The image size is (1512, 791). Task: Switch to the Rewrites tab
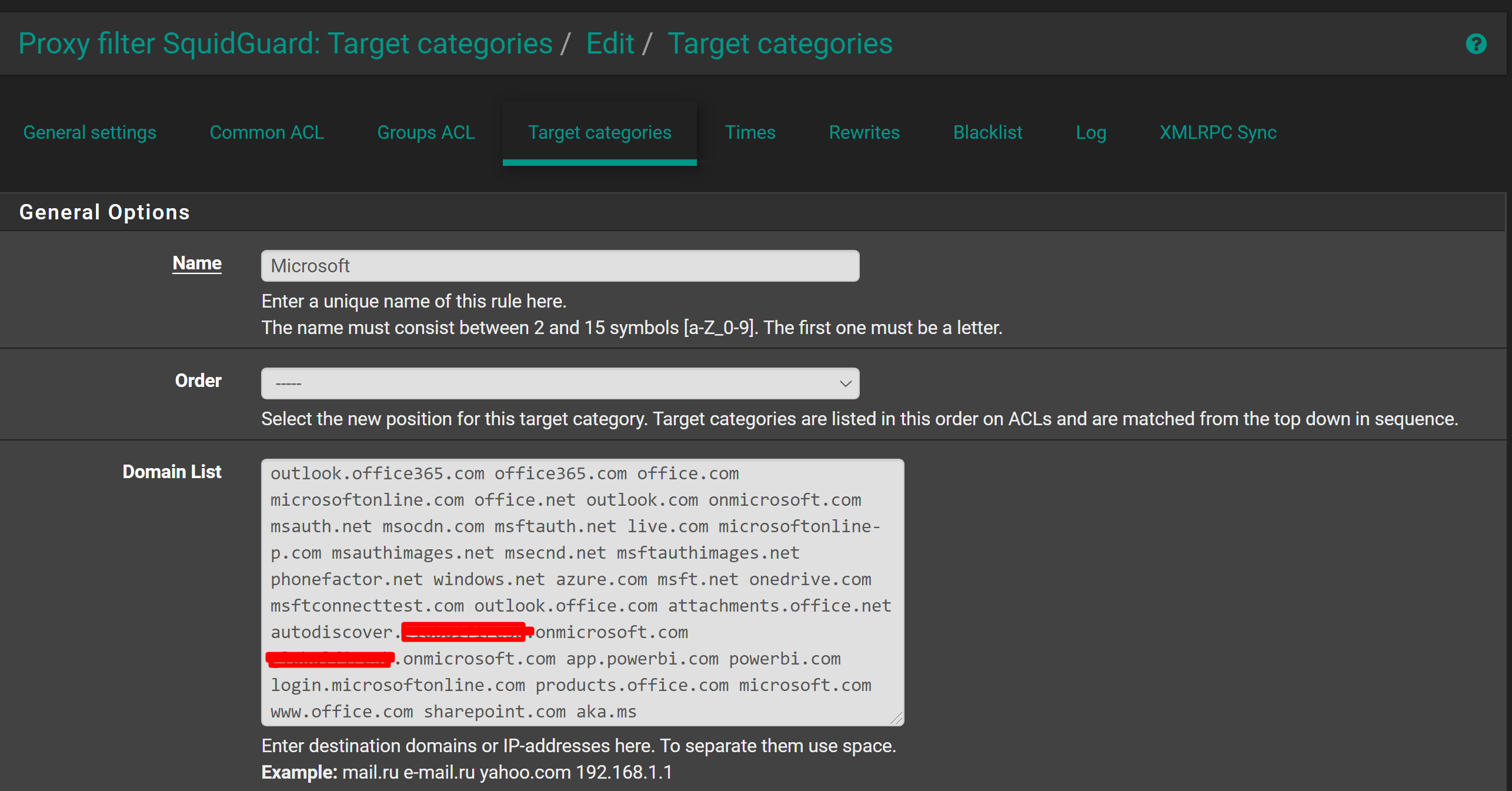[864, 132]
